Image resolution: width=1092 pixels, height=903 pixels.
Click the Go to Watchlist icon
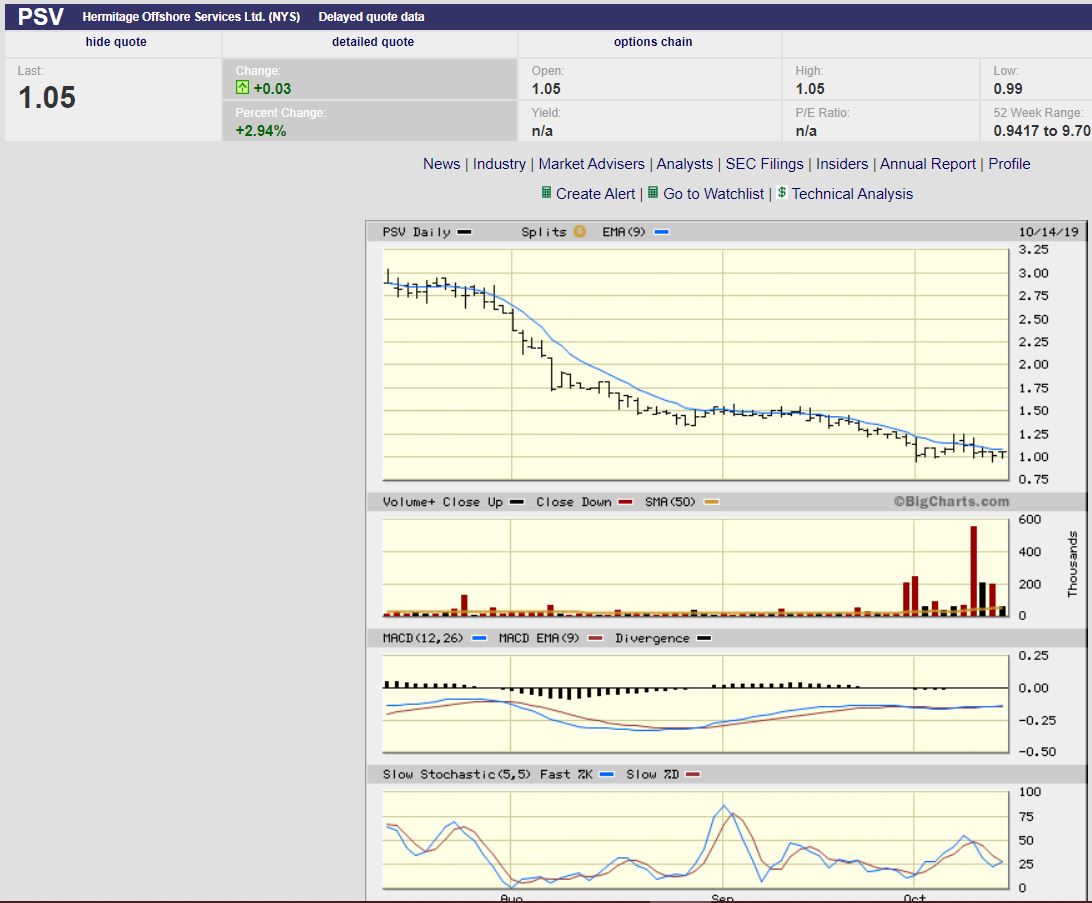(653, 193)
